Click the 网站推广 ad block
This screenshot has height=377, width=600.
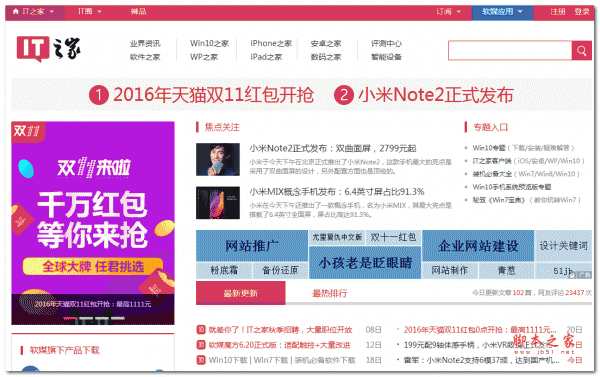(252, 246)
